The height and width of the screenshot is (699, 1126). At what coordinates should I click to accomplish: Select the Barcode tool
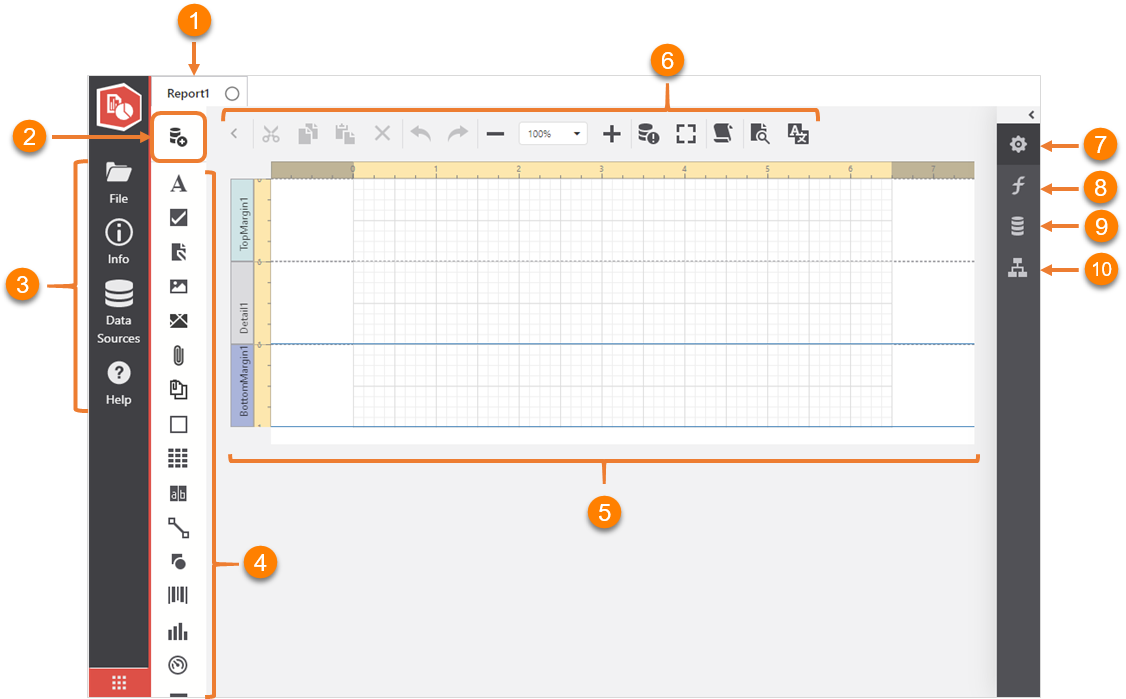click(x=177, y=595)
